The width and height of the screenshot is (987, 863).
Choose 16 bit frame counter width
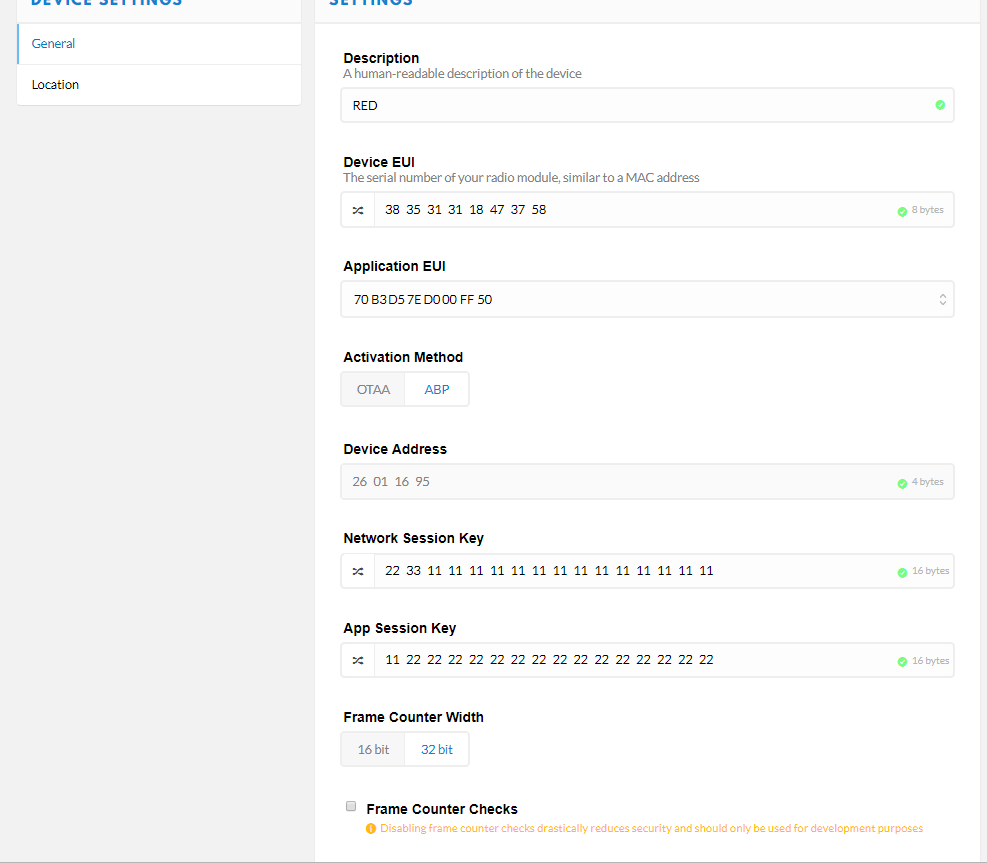pos(373,749)
